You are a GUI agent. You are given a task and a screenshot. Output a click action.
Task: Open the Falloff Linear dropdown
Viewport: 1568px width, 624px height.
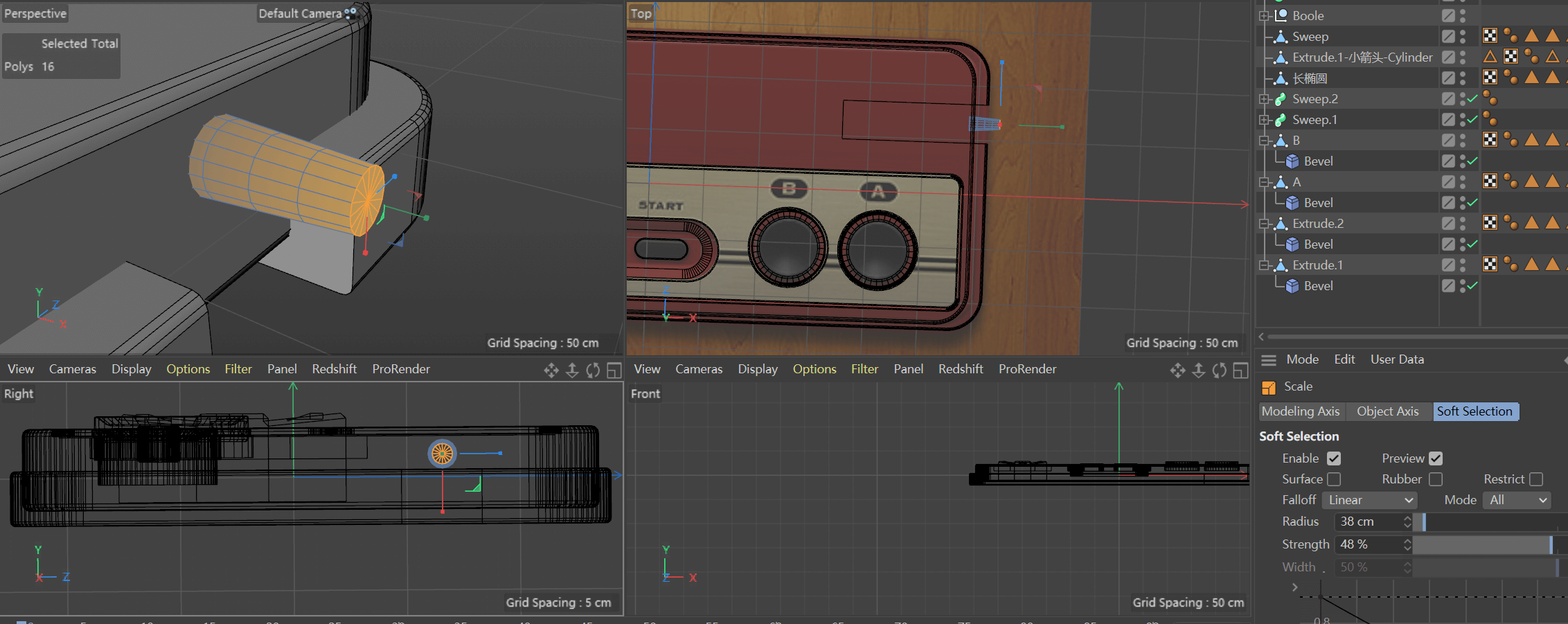[1369, 500]
